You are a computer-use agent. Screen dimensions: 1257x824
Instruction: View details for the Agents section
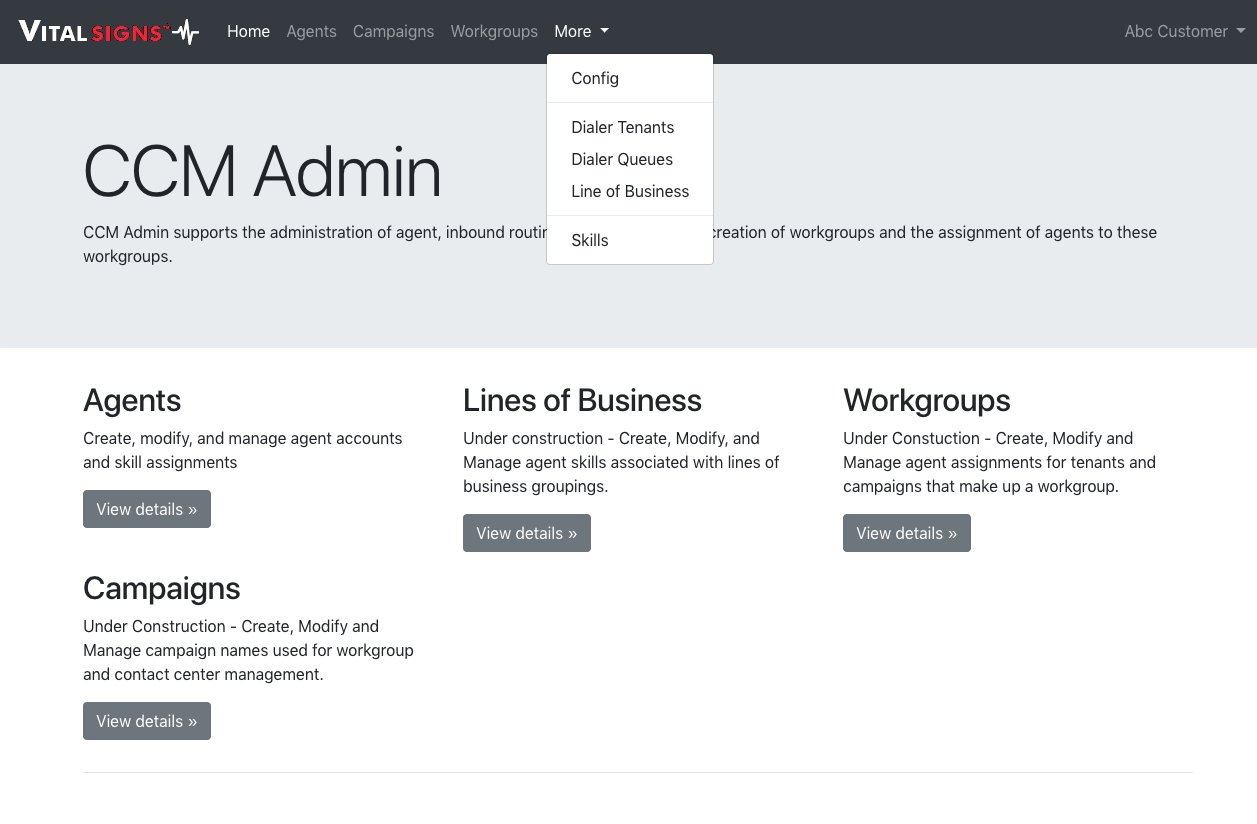pyautogui.click(x=147, y=509)
